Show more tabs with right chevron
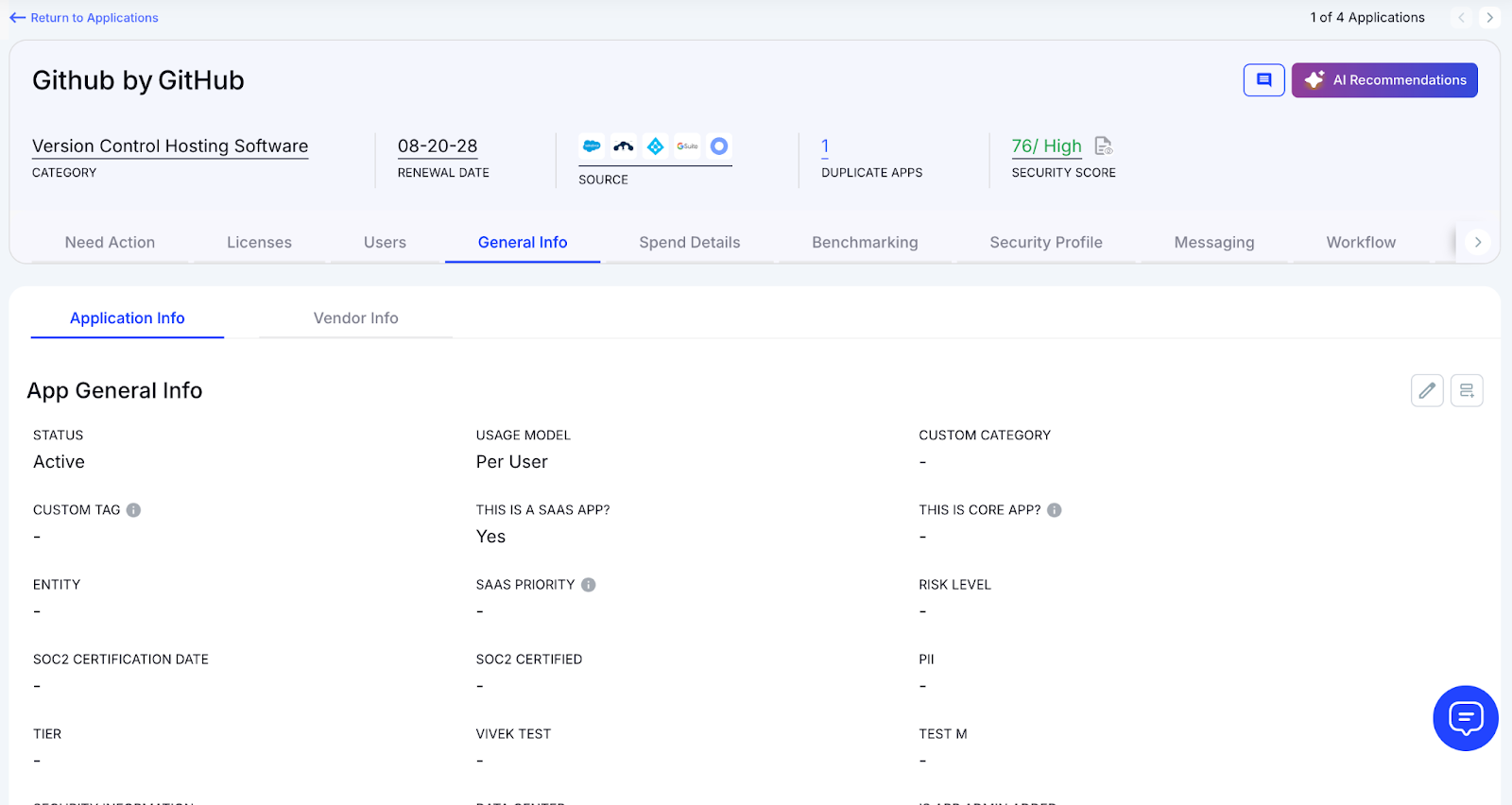The height and width of the screenshot is (805, 1512). (1478, 243)
